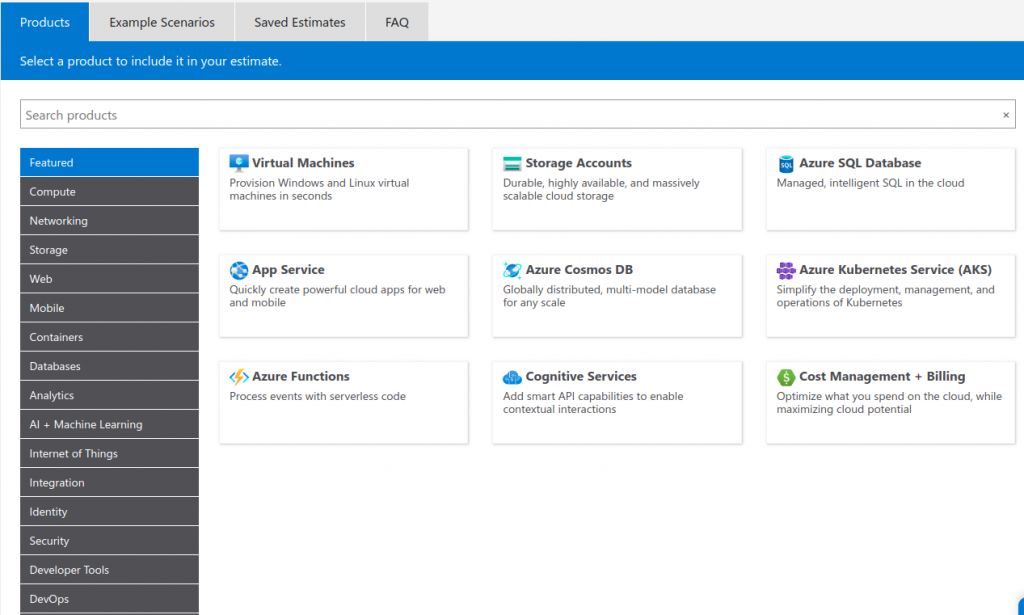Select the Web category
The image size is (1024, 615).
(x=109, y=279)
